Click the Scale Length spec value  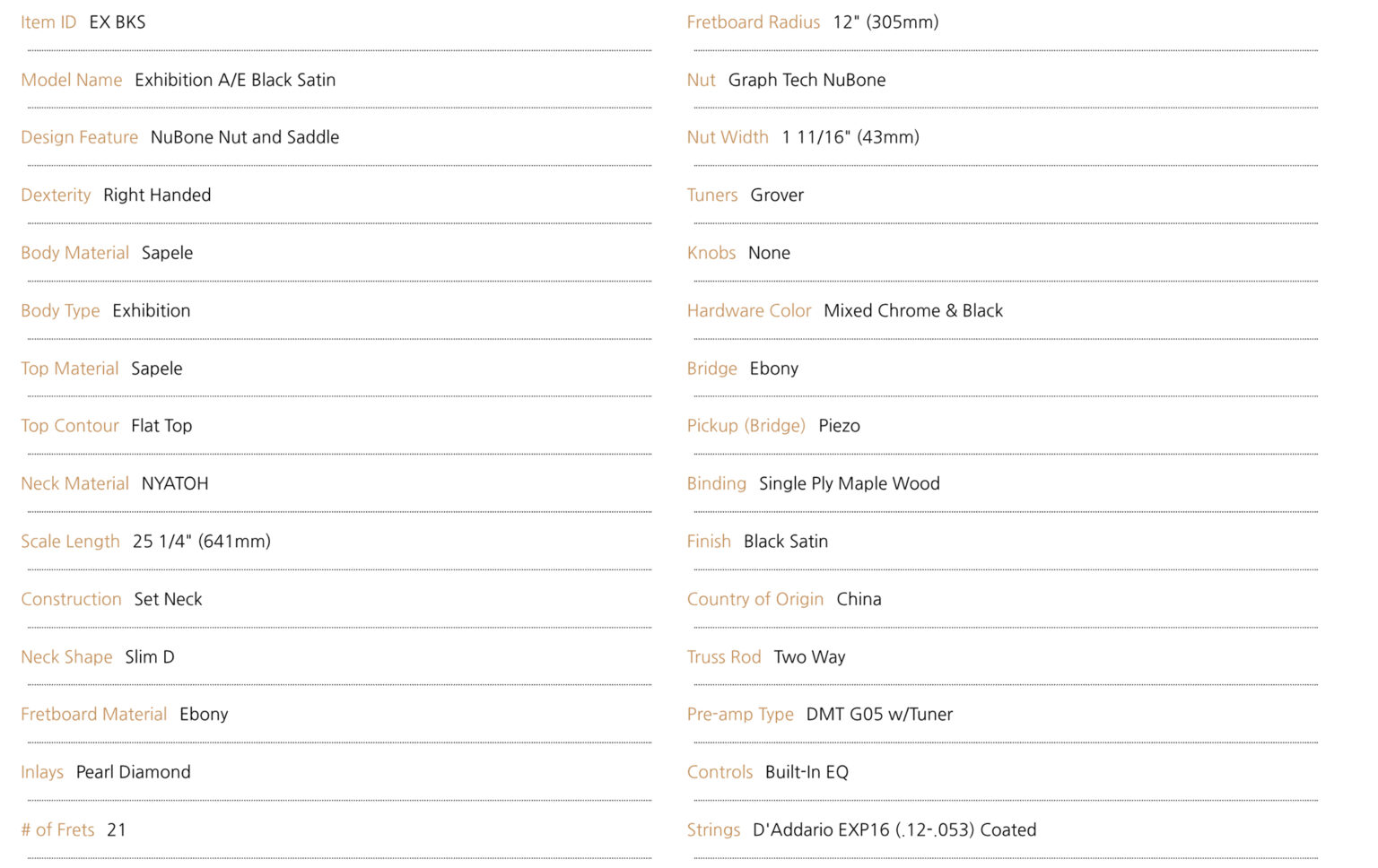tap(202, 542)
